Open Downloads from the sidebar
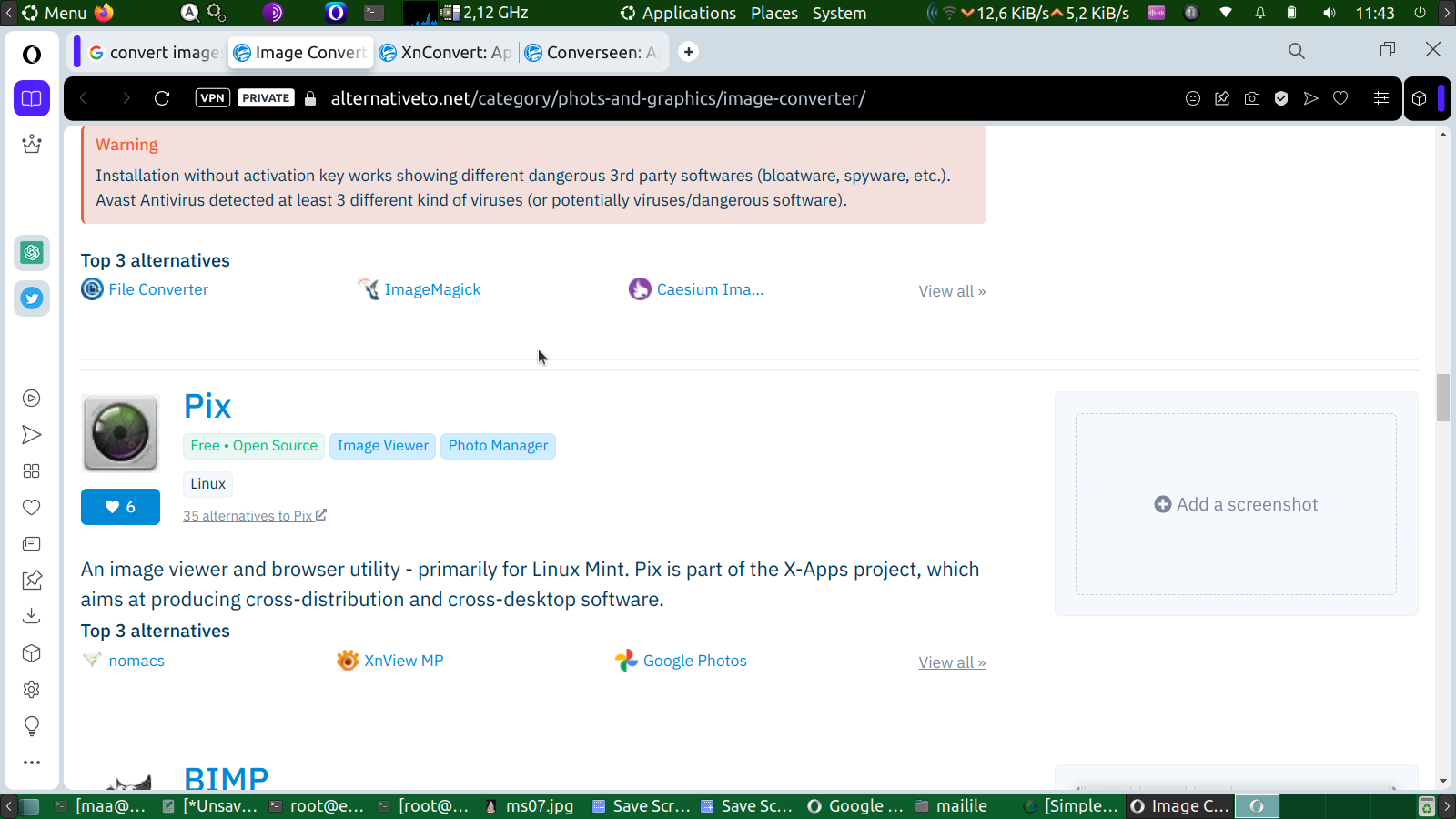Screen dimensions: 1456x819 (x=32, y=617)
